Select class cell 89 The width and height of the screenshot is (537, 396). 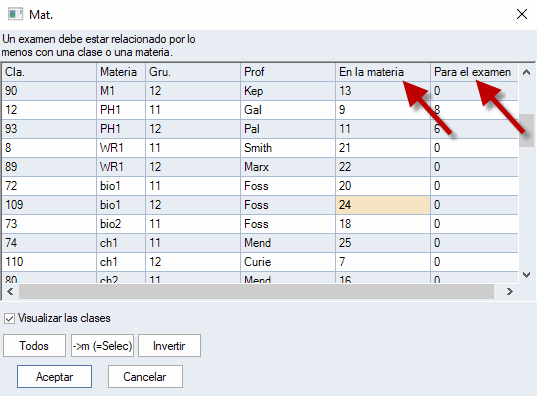click(x=49, y=167)
